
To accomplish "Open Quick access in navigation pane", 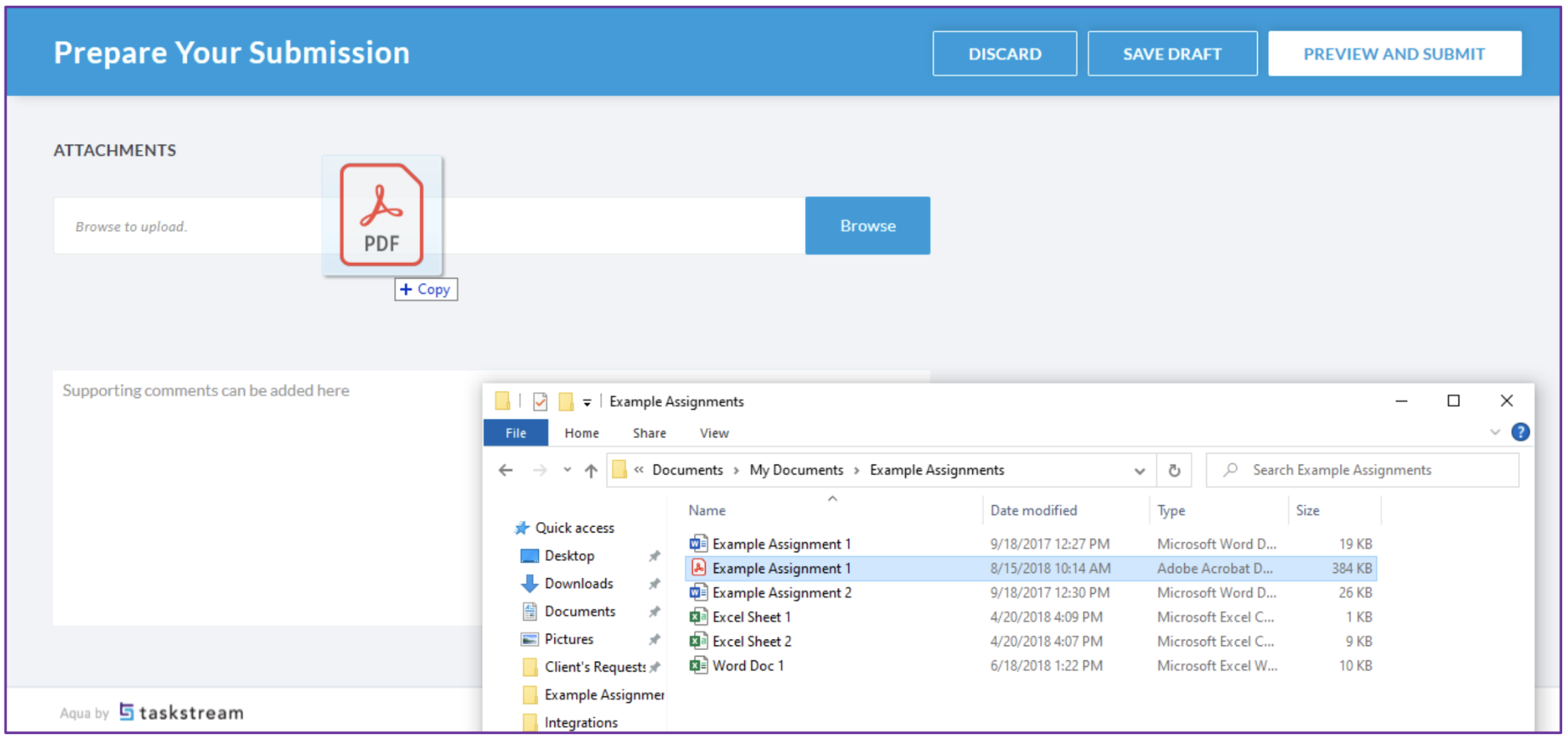I will 574,528.
